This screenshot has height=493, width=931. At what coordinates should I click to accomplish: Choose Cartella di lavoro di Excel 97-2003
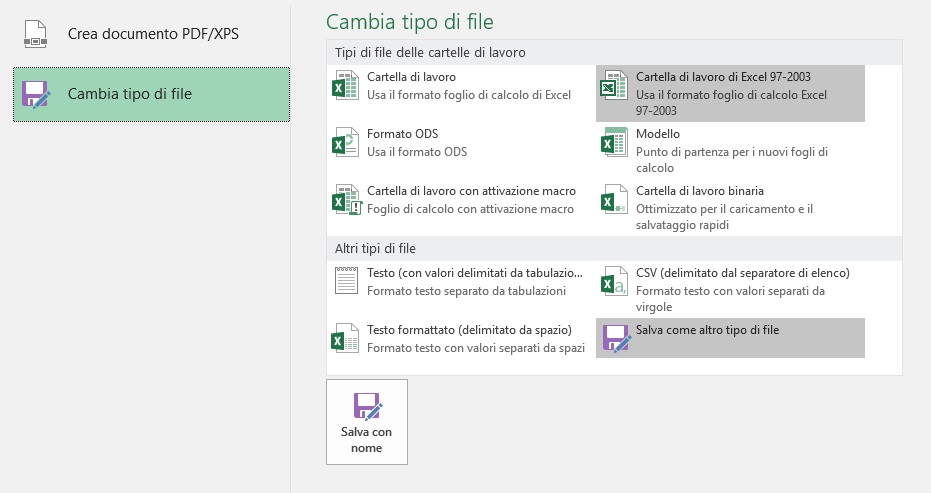click(x=730, y=94)
